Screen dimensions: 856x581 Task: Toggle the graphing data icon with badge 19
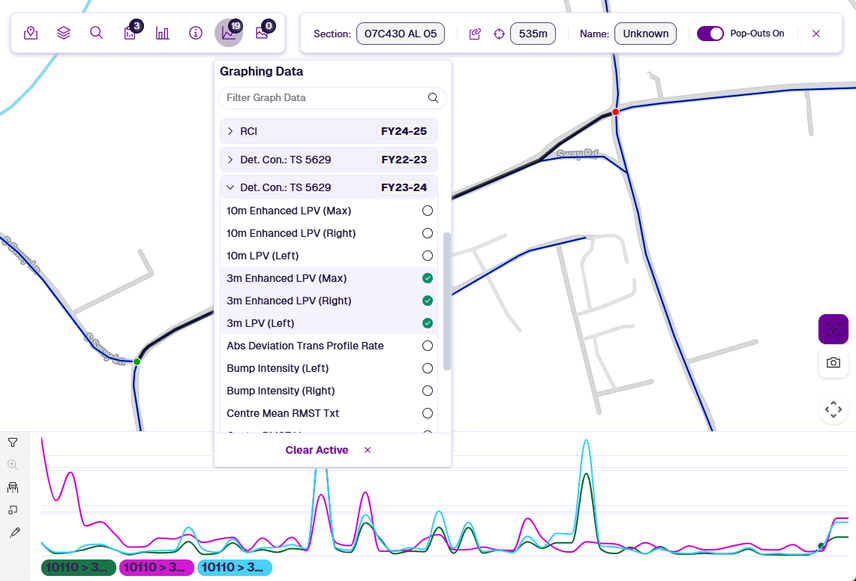point(229,33)
